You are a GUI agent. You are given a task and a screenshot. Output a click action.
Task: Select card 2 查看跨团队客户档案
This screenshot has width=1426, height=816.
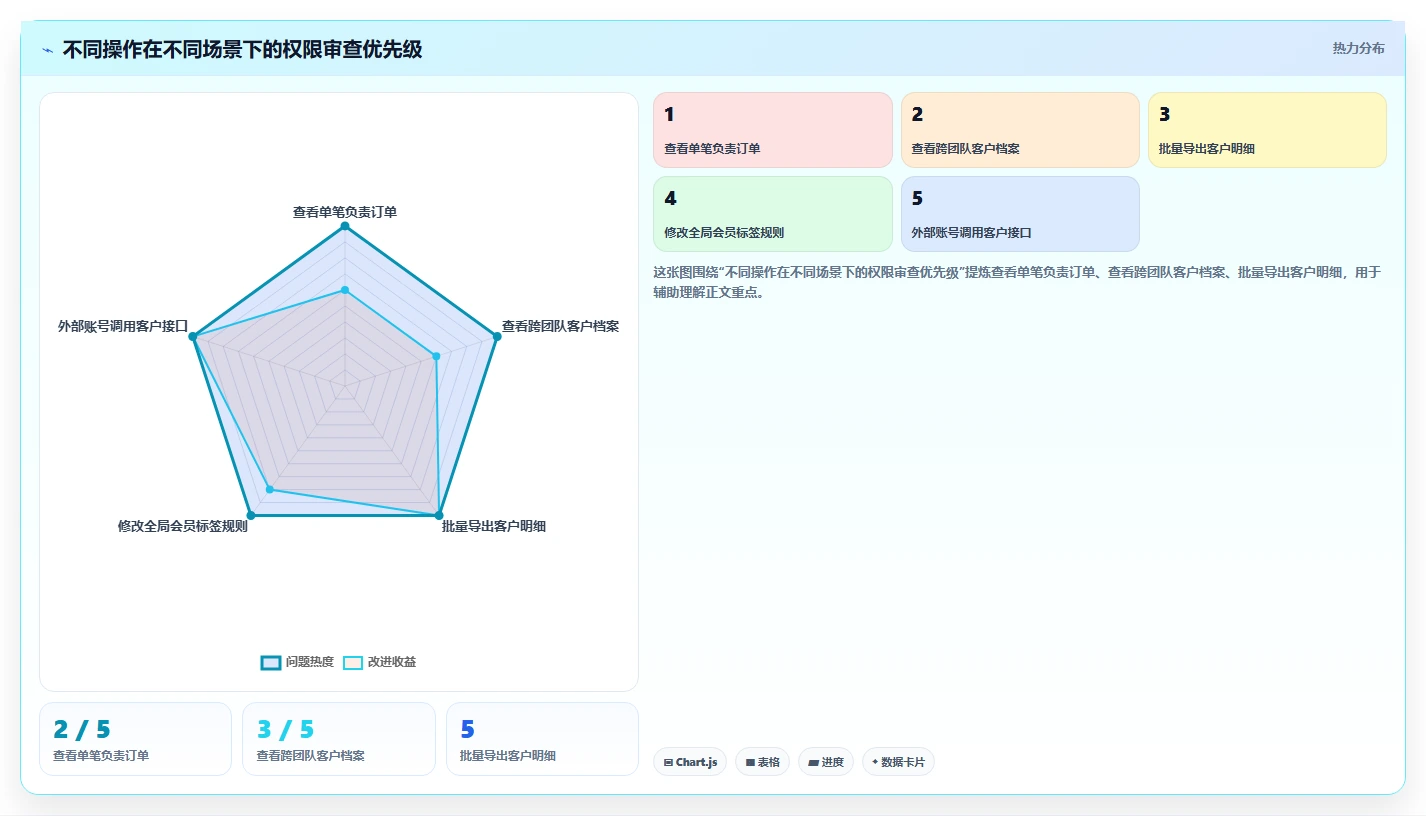pos(1020,130)
